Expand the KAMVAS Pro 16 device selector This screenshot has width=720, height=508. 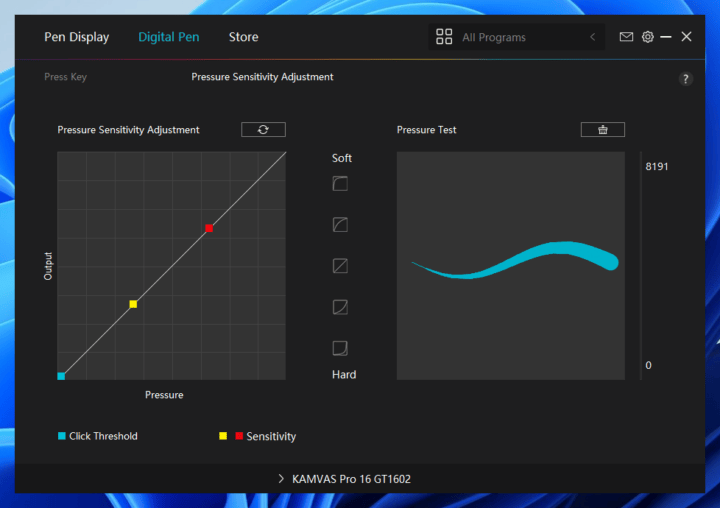tap(345, 479)
